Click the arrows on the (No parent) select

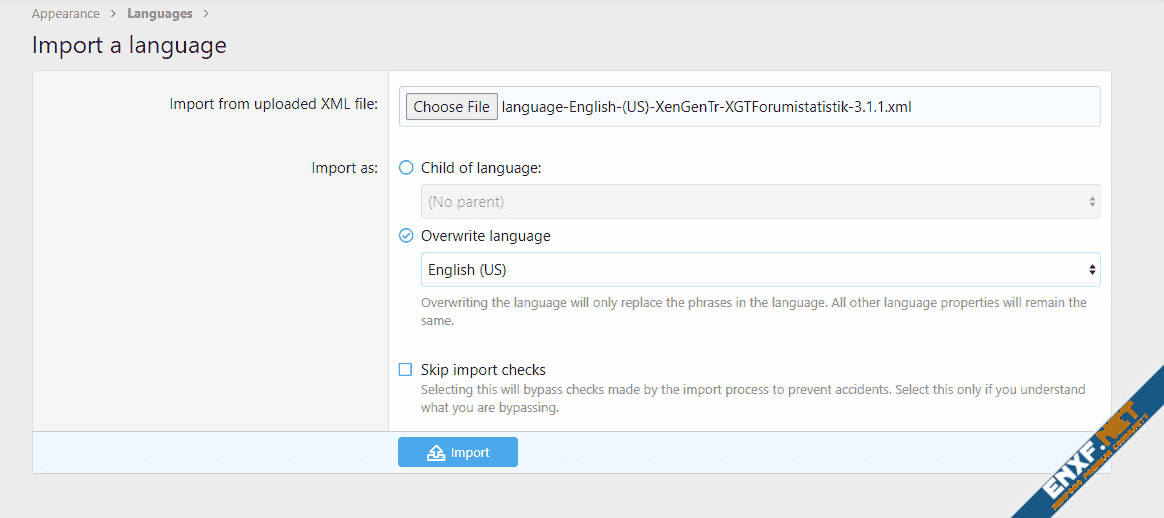[x=1091, y=202]
